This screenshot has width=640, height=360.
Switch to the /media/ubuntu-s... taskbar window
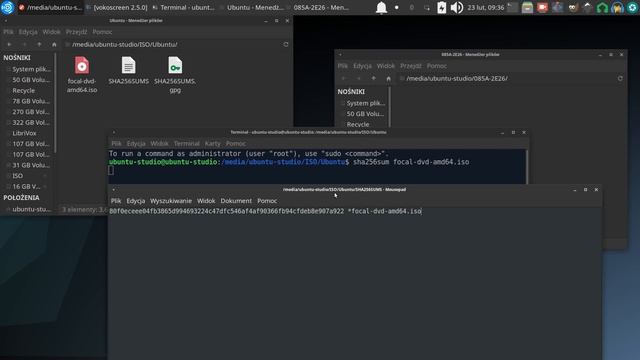[51, 7]
